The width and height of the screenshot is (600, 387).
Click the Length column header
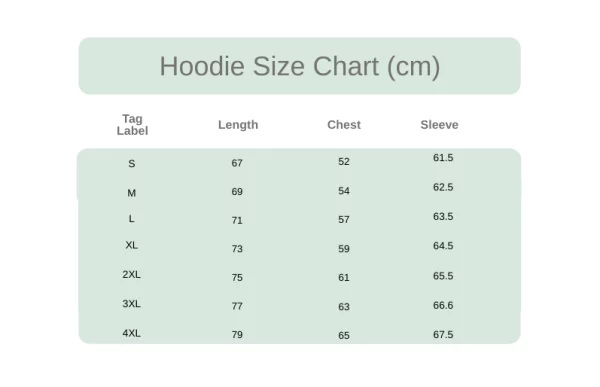(x=238, y=125)
